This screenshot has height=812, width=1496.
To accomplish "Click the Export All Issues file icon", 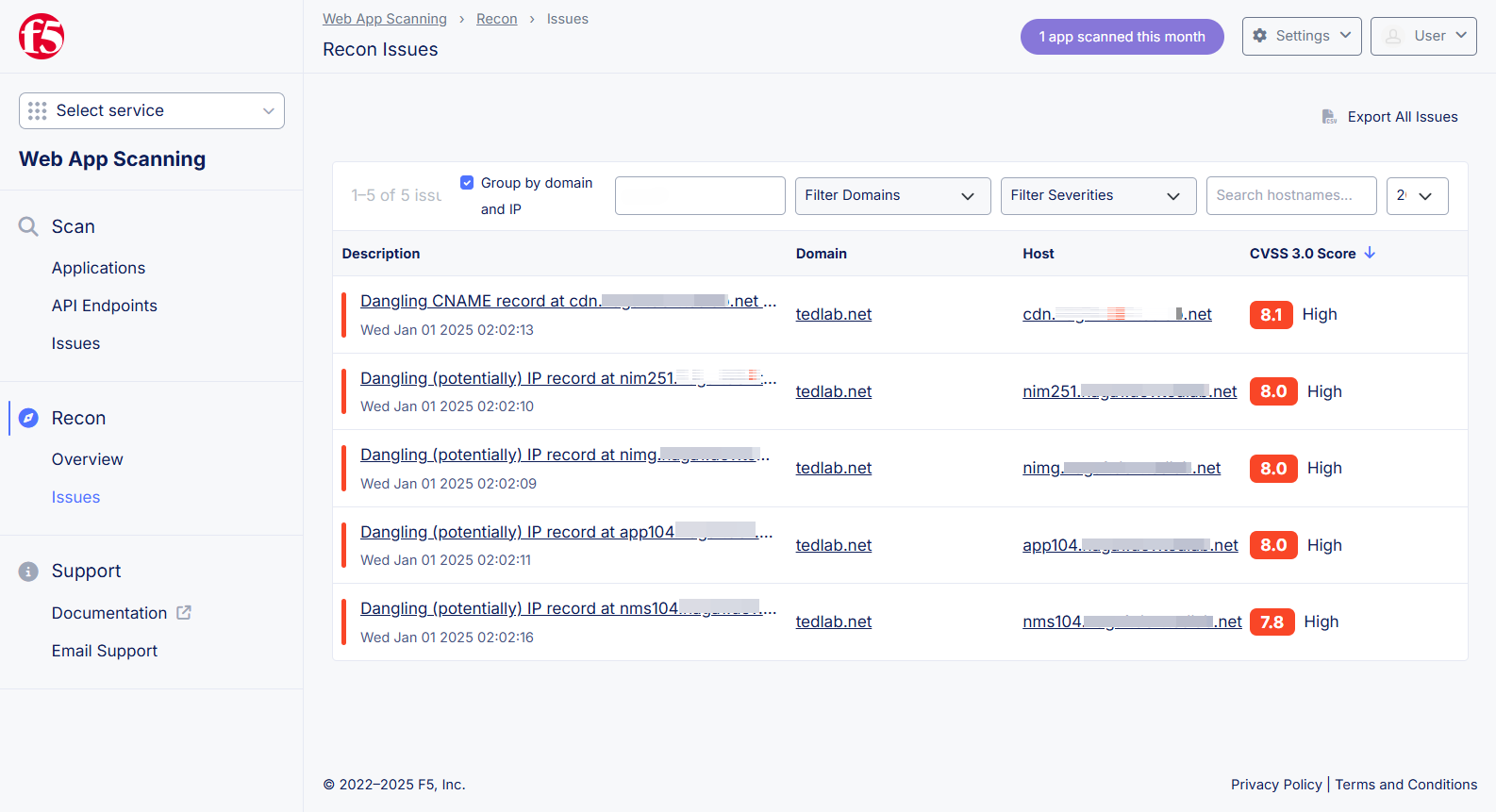I will coord(1329,117).
